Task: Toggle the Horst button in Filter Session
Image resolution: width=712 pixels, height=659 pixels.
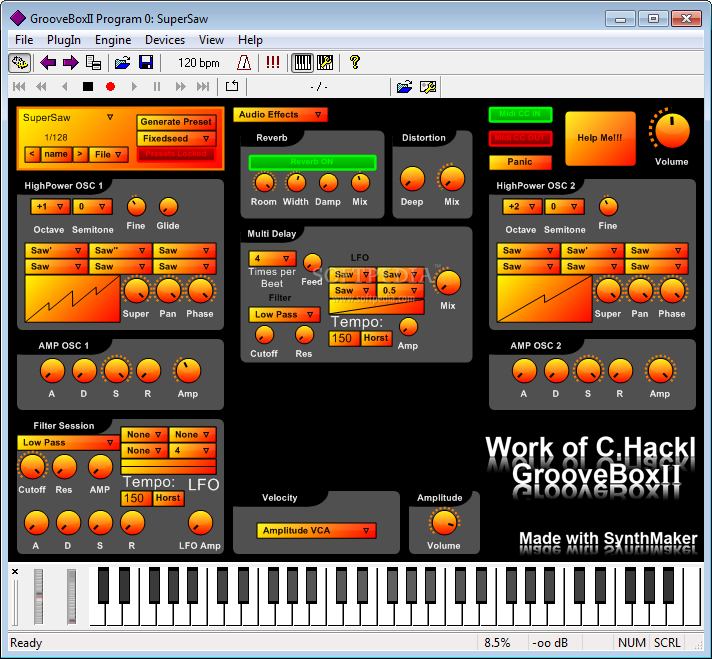Action: click(x=168, y=498)
